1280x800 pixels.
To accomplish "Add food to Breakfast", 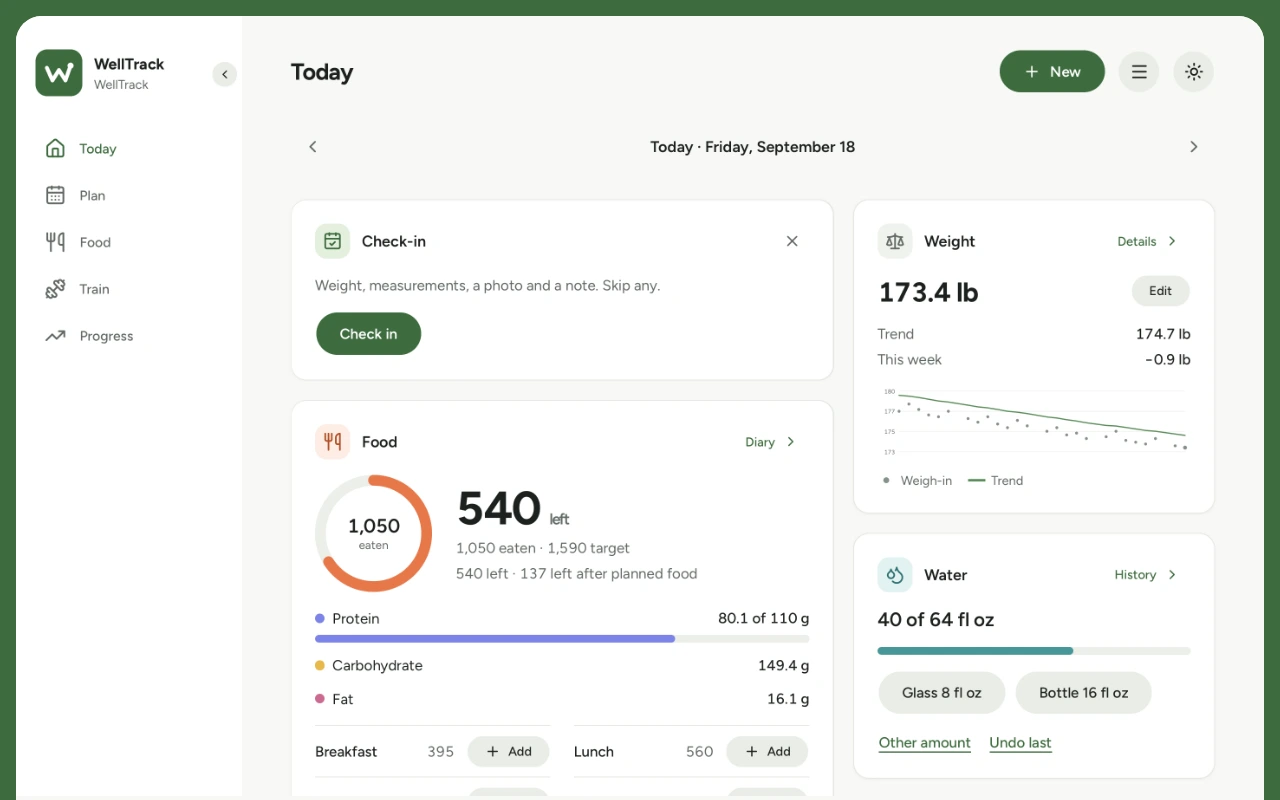I will [x=509, y=752].
